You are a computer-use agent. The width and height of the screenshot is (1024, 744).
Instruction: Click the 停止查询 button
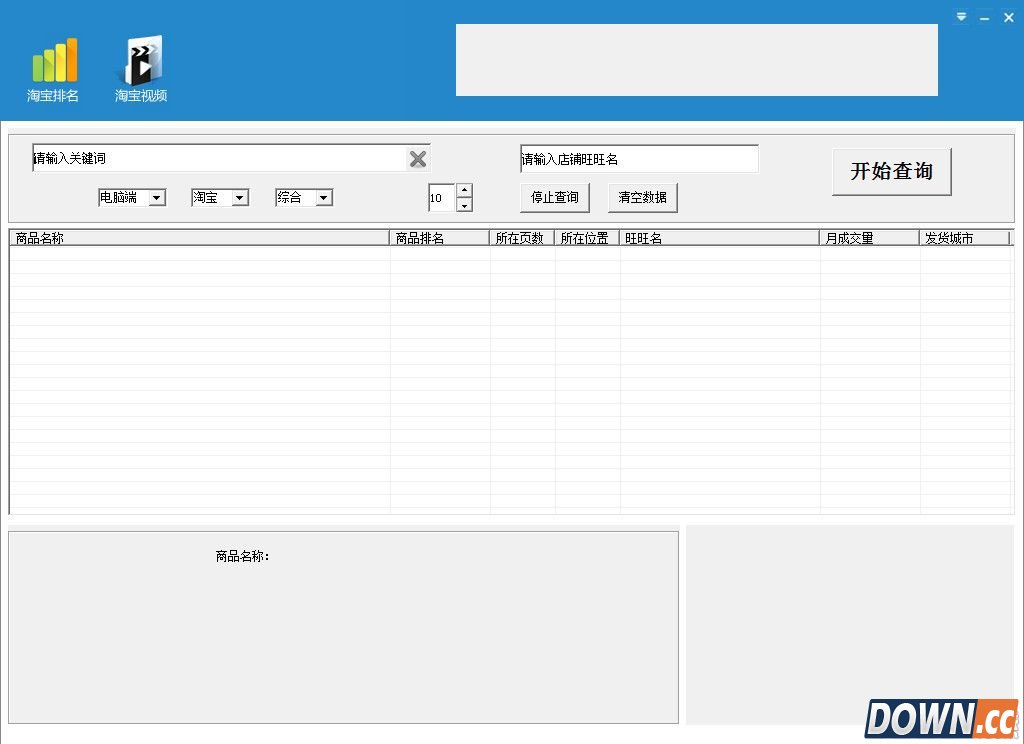point(554,197)
